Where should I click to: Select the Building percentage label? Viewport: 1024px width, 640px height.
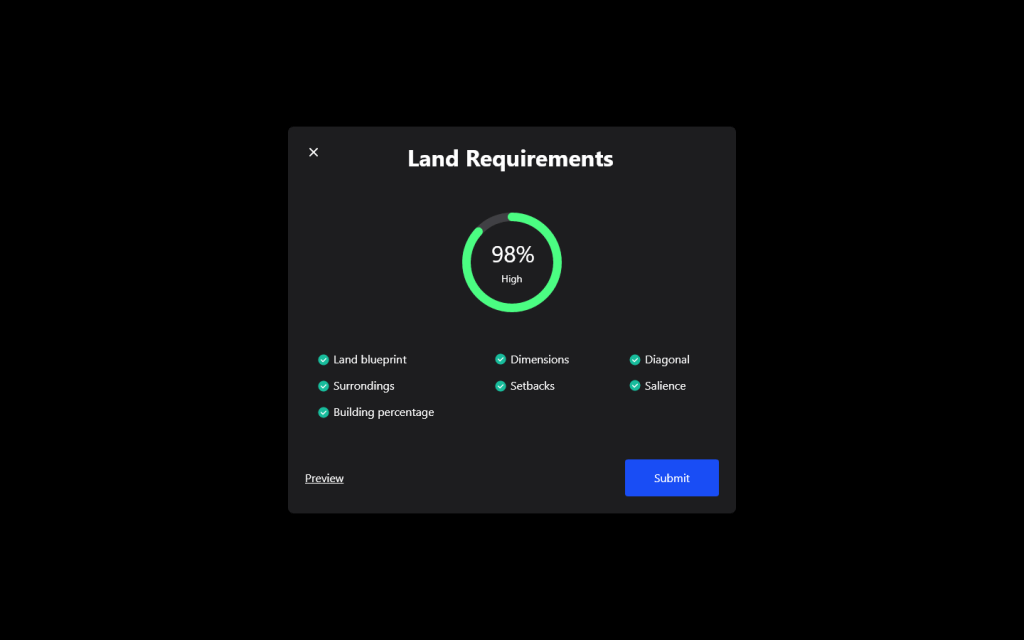[x=383, y=412]
